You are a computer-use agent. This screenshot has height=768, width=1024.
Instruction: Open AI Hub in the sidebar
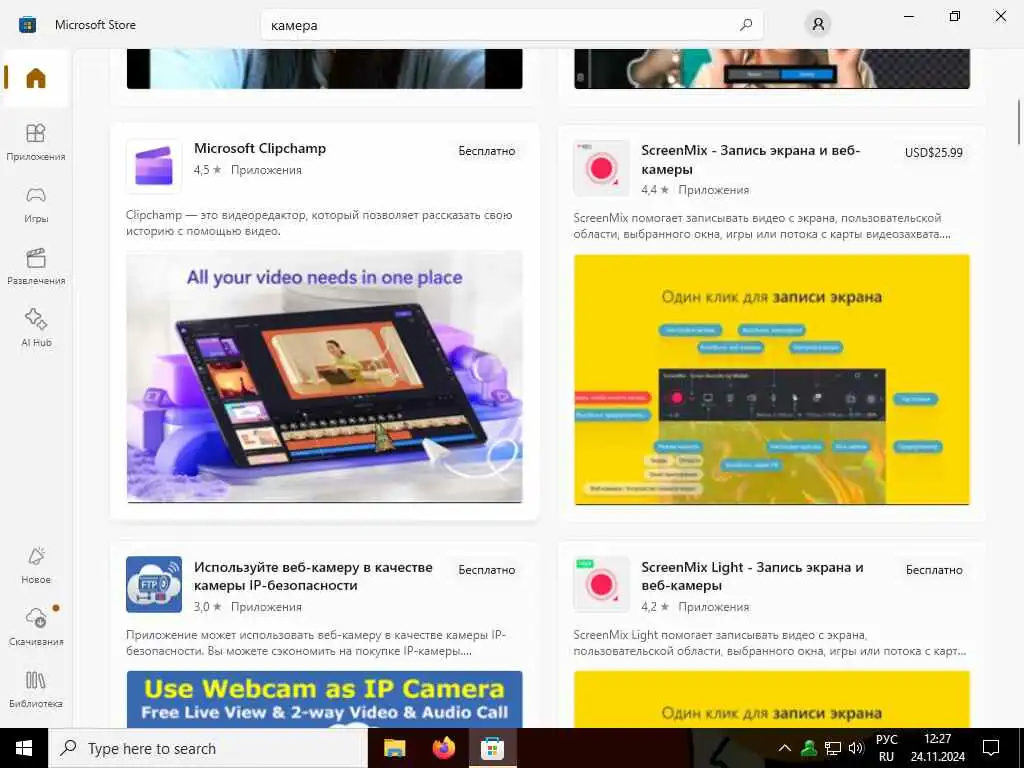36,328
